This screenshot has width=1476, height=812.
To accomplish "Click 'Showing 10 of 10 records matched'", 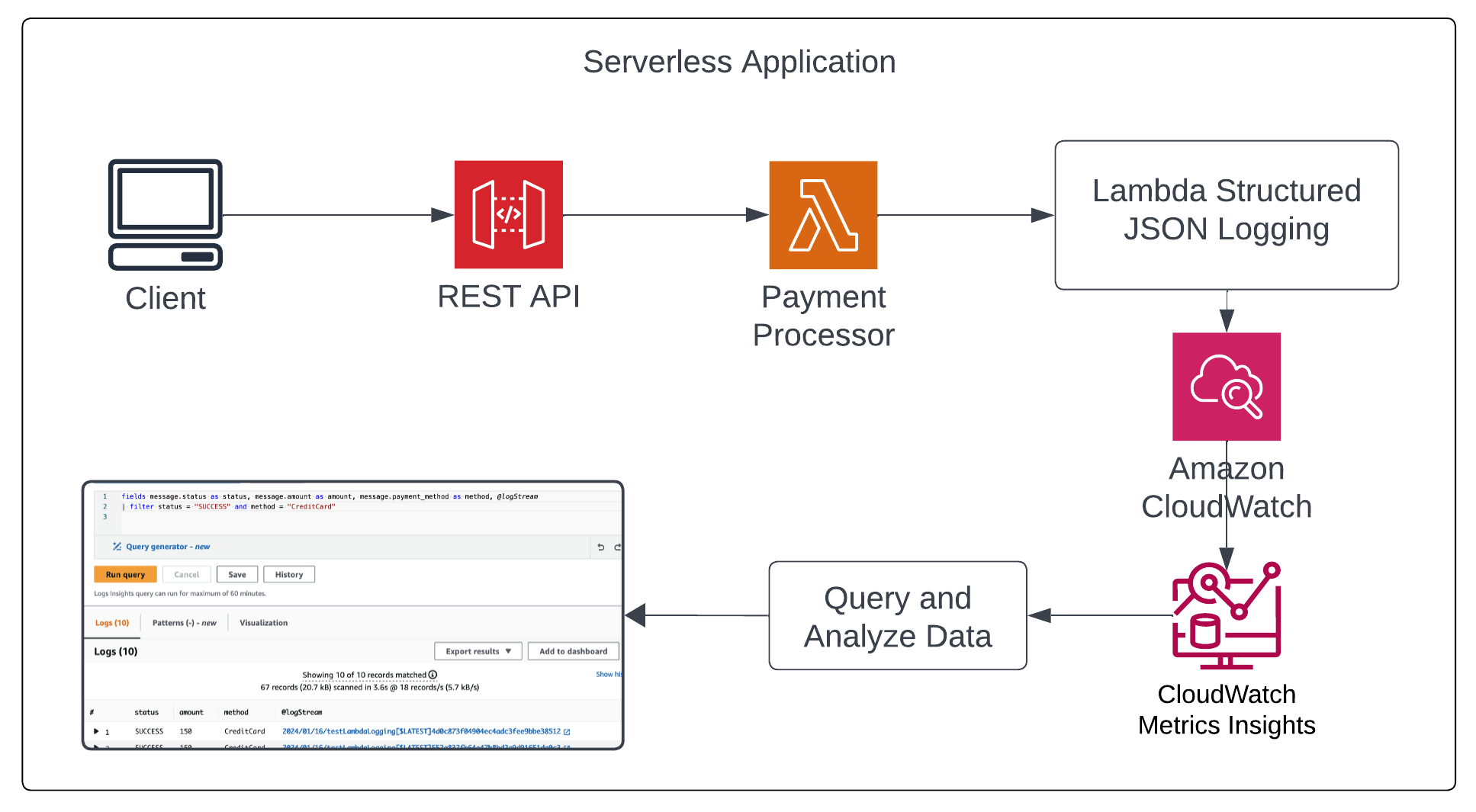I will pyautogui.click(x=364, y=675).
